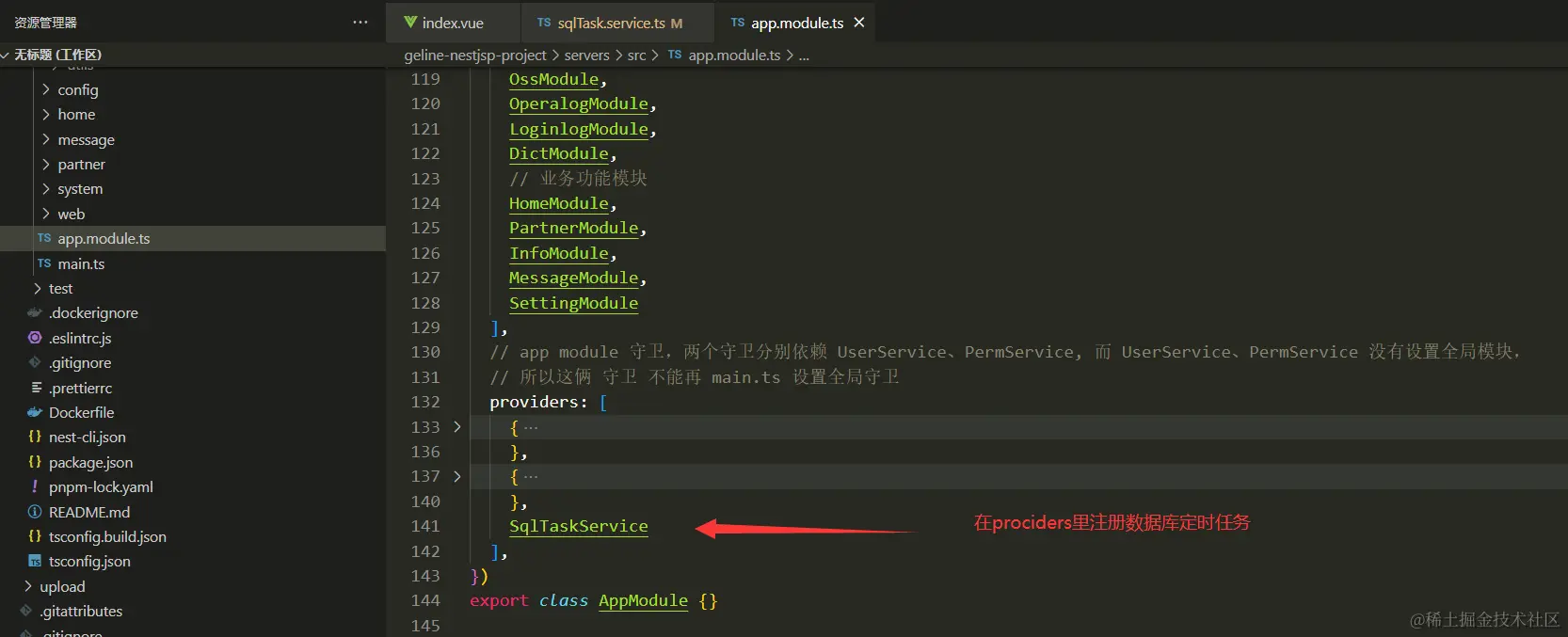This screenshot has height=637, width=1568.
Task: Click the TS icon beside main.ts file
Action: (44, 263)
